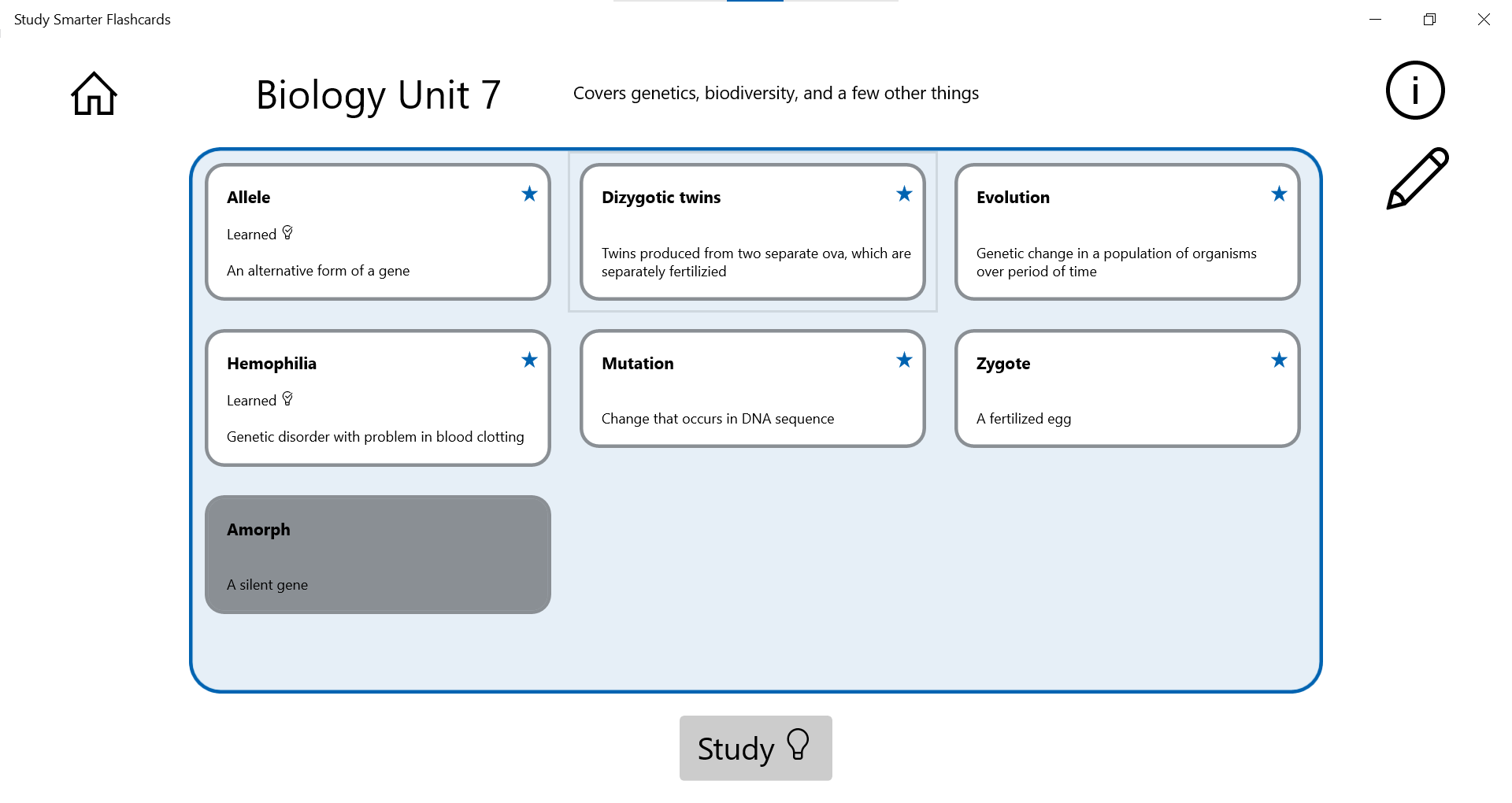Click 'Genetic change in a population' definition

pyautogui.click(x=1116, y=262)
